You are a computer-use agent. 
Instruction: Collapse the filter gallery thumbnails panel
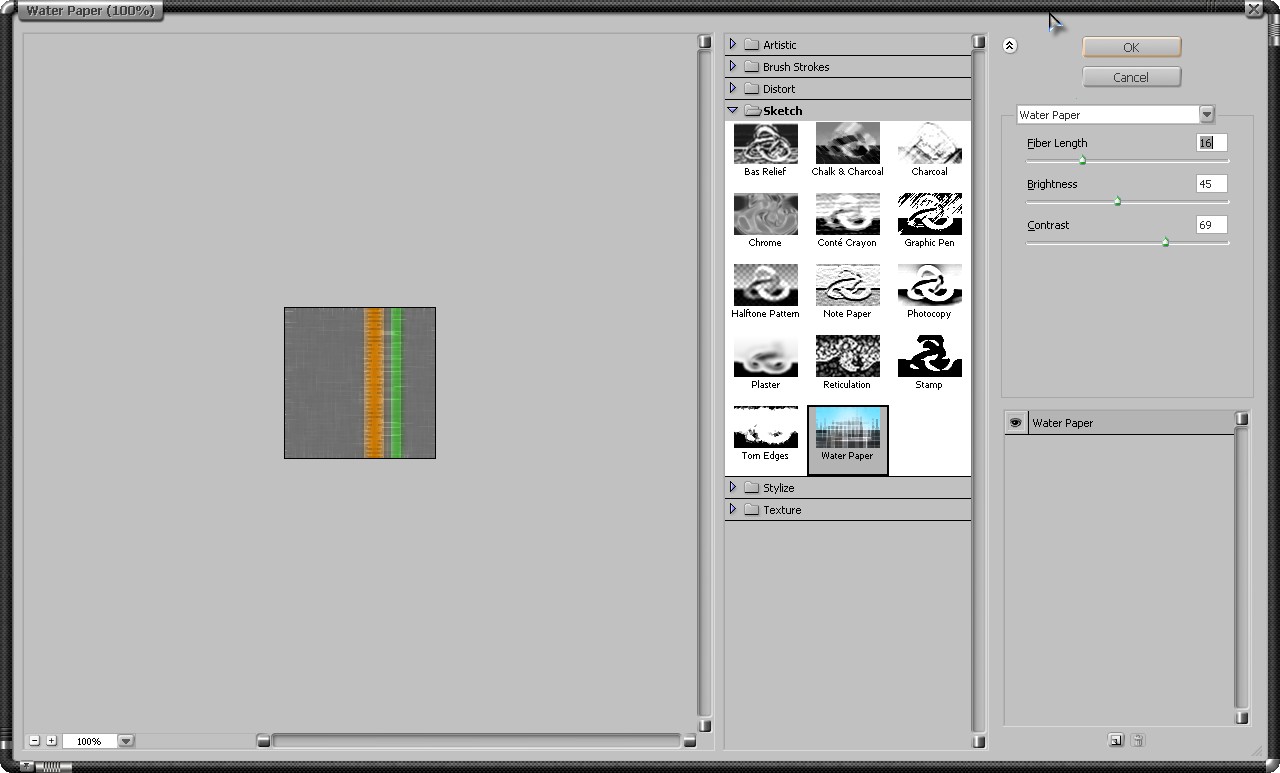(x=1009, y=45)
